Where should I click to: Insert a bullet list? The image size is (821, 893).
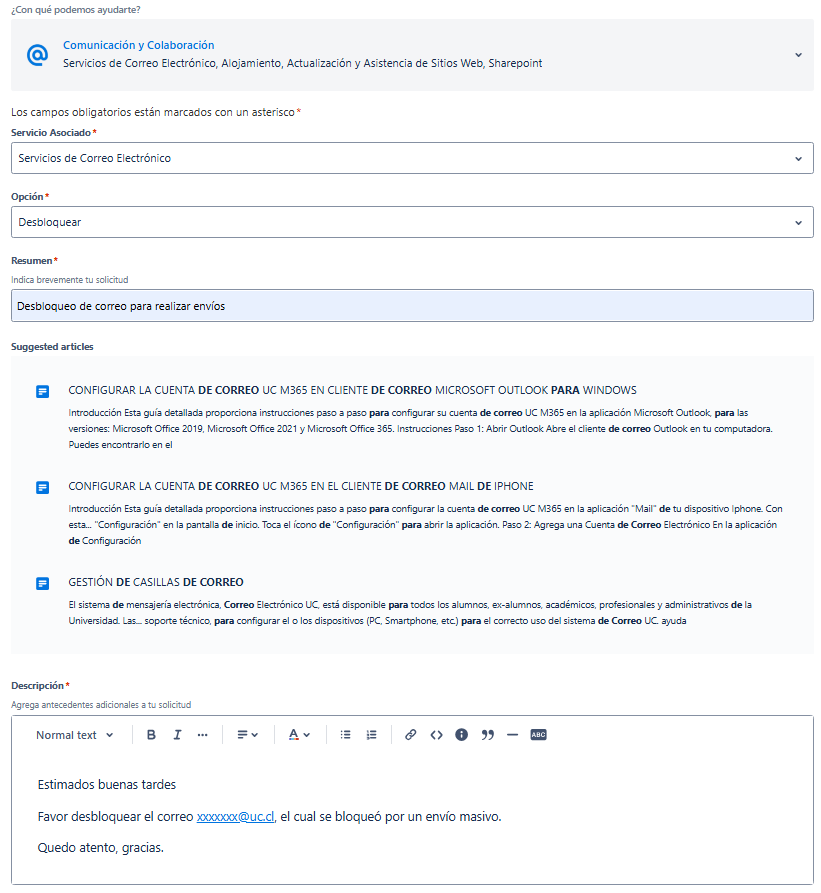click(346, 735)
